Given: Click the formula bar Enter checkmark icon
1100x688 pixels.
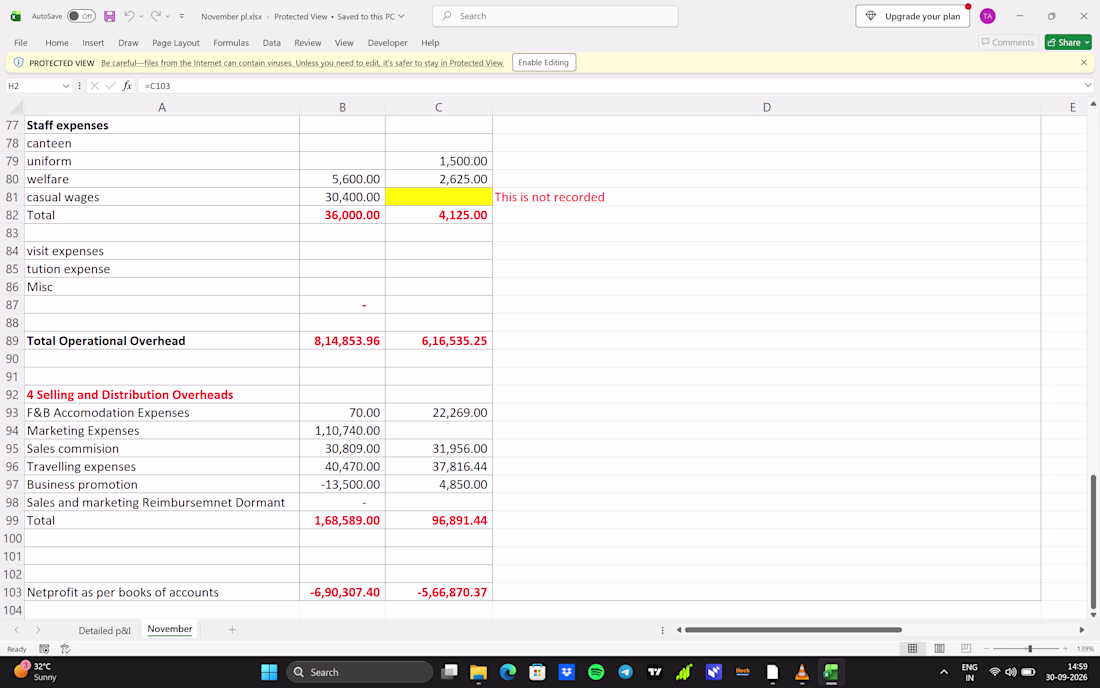Looking at the screenshot, I should [x=111, y=86].
